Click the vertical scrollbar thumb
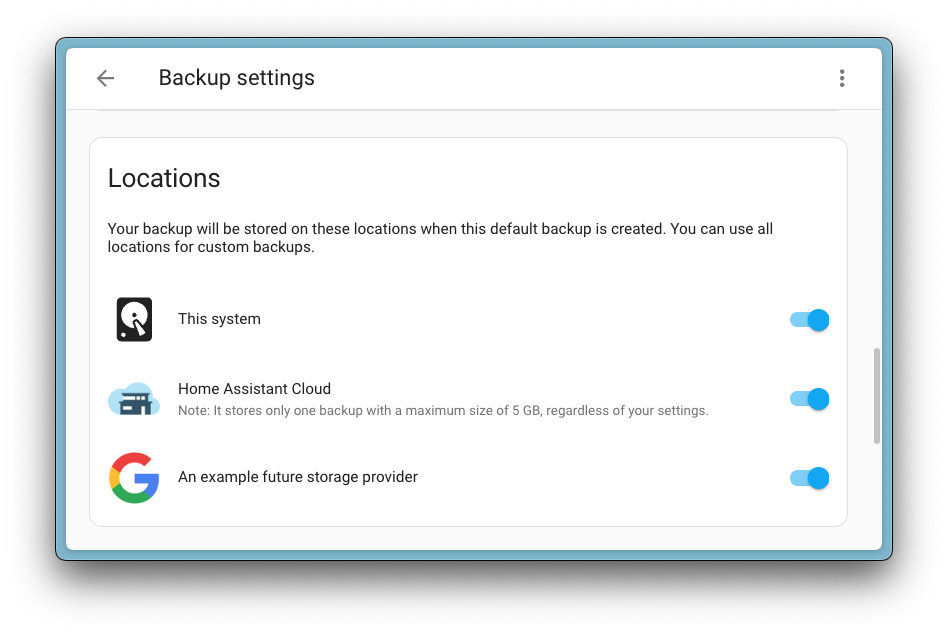Screen dimensions: 948x634 877,395
